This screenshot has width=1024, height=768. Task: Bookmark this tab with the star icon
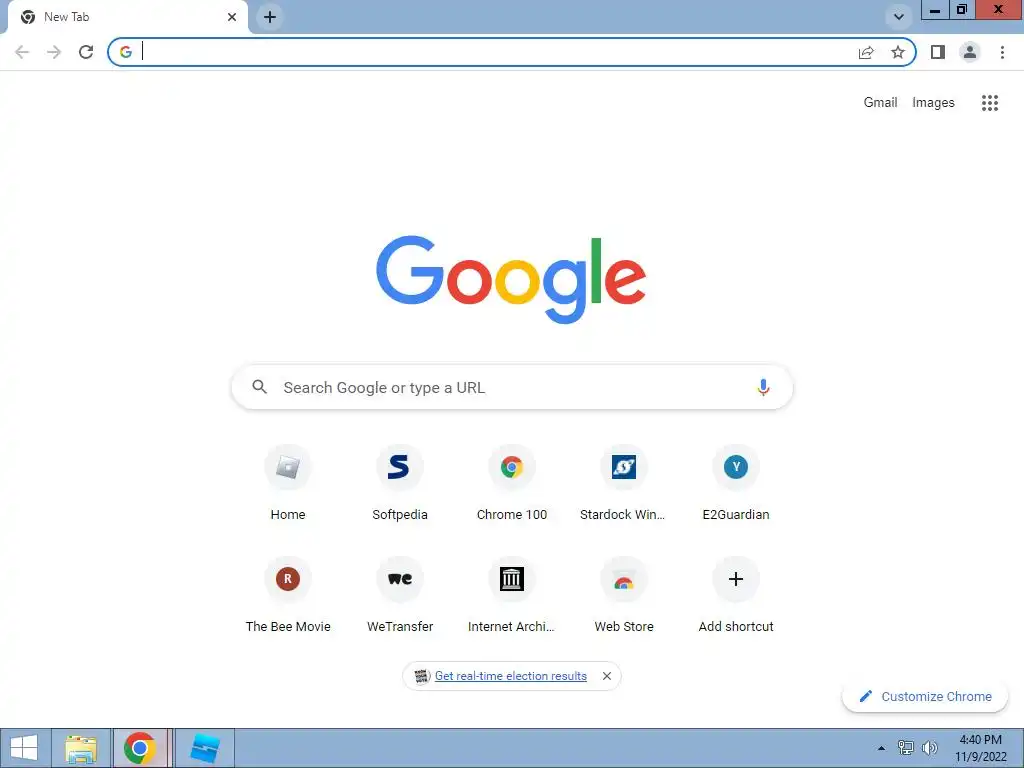(898, 52)
